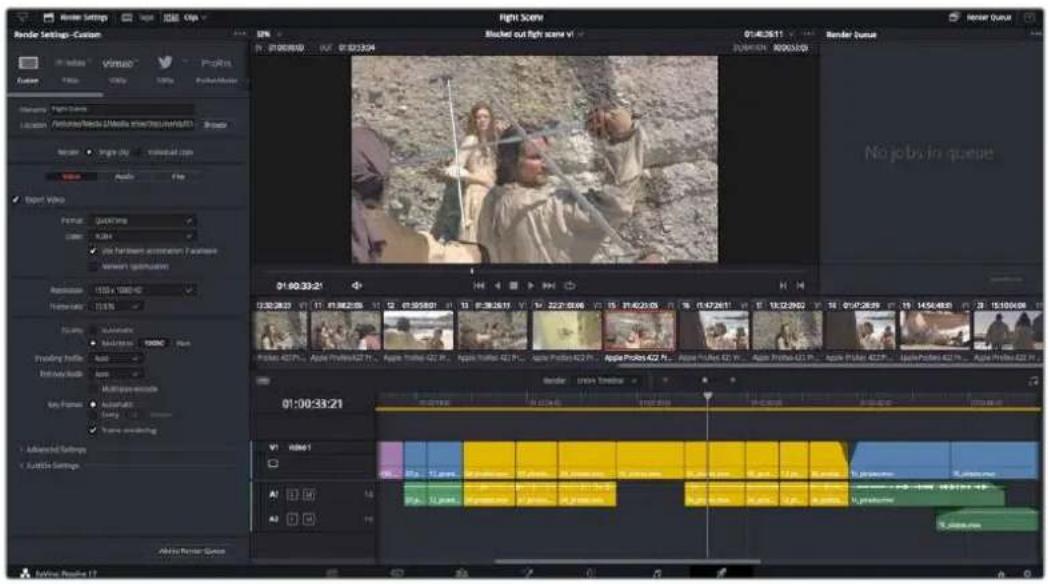Image resolution: width=1048 pixels, height=584 pixels.
Task: Toggle the Export Video checkbox
Action: click(15, 200)
